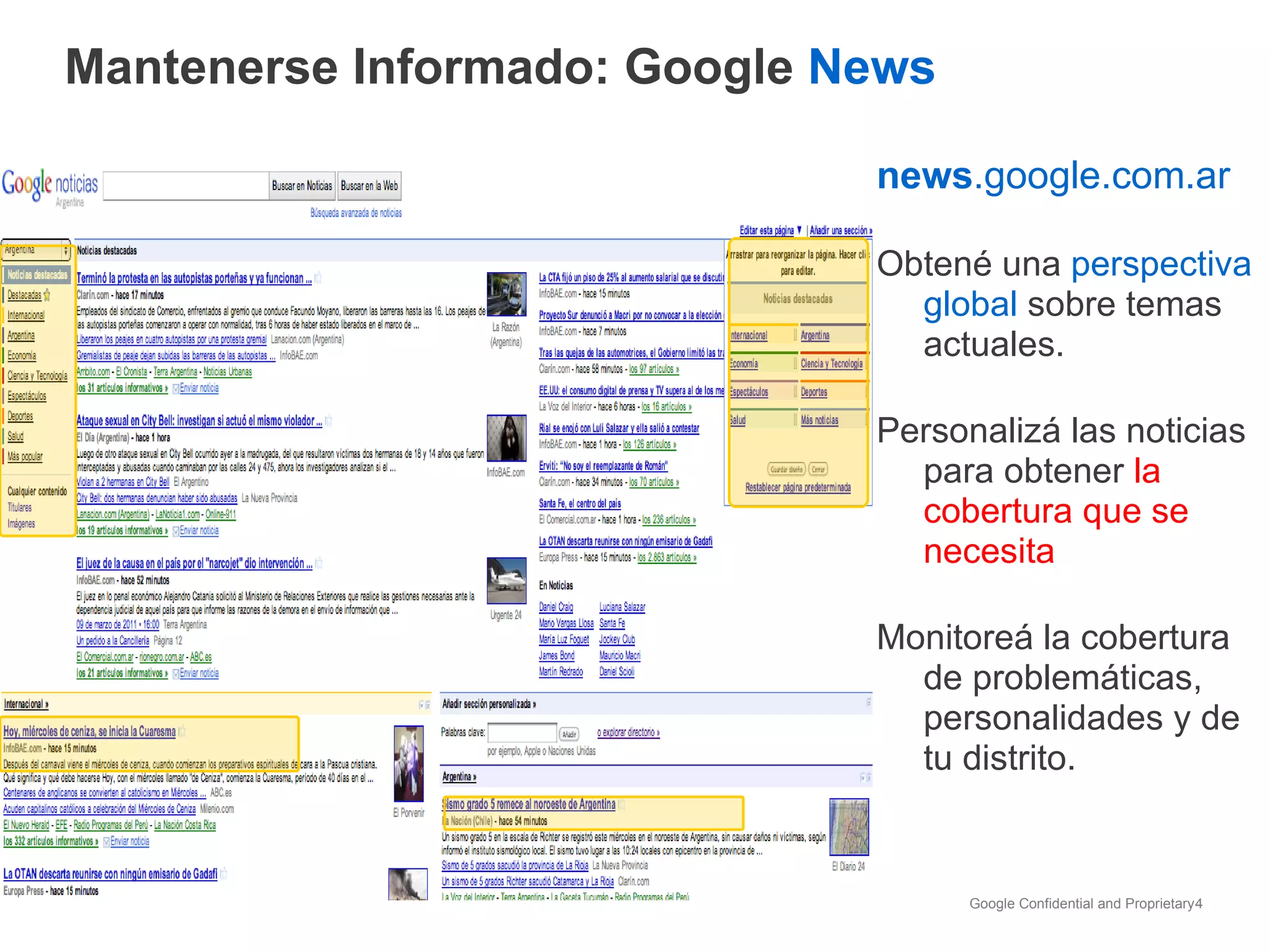Click the news search input field
1270x952 pixels.
pos(186,186)
